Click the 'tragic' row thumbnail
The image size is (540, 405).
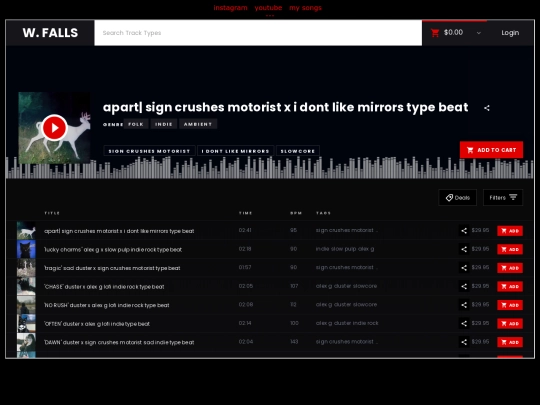(26, 268)
